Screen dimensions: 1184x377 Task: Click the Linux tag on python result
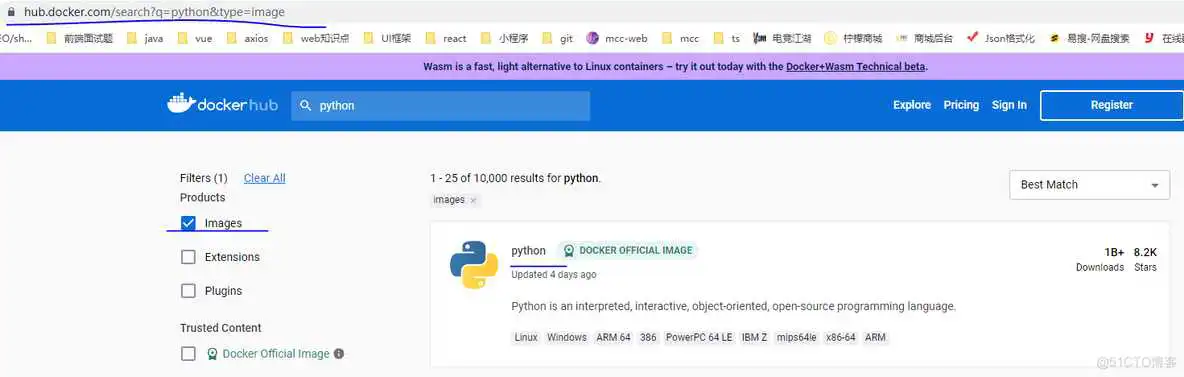click(x=526, y=338)
